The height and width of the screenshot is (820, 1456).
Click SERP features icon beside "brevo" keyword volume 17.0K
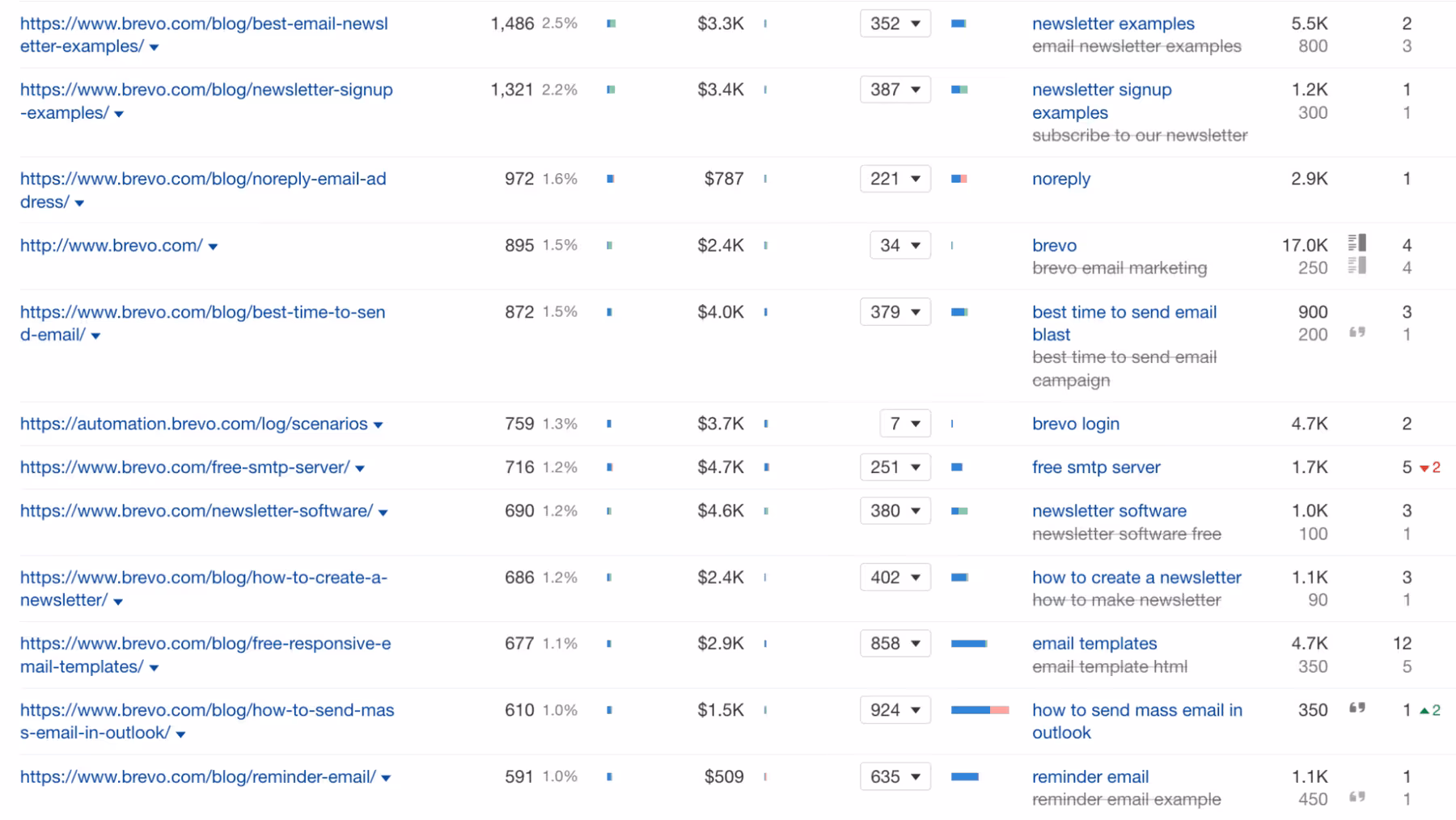[x=1357, y=242]
